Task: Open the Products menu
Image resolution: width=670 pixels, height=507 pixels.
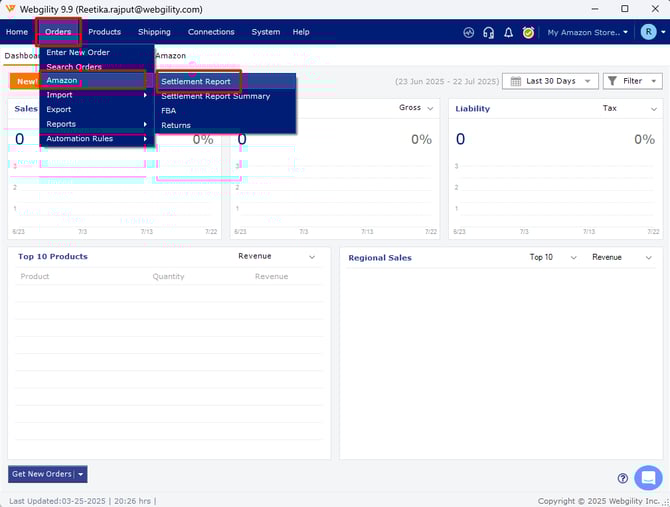Action: [x=104, y=32]
